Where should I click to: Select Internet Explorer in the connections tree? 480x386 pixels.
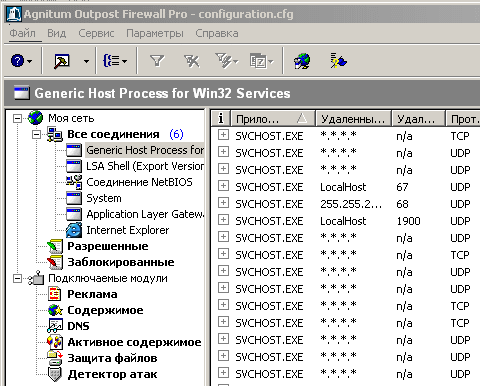128,230
